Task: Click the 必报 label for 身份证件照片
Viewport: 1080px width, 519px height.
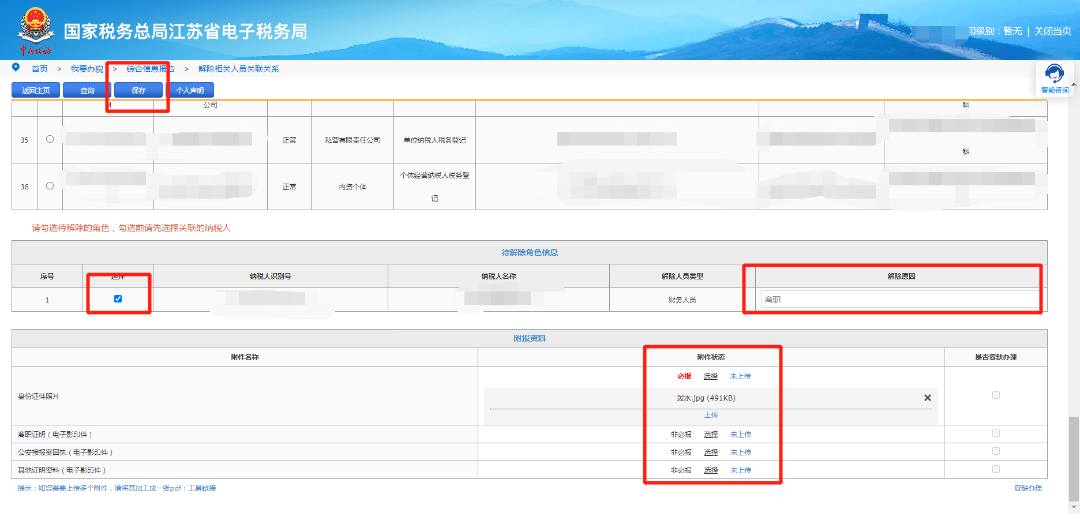Action: point(683,377)
